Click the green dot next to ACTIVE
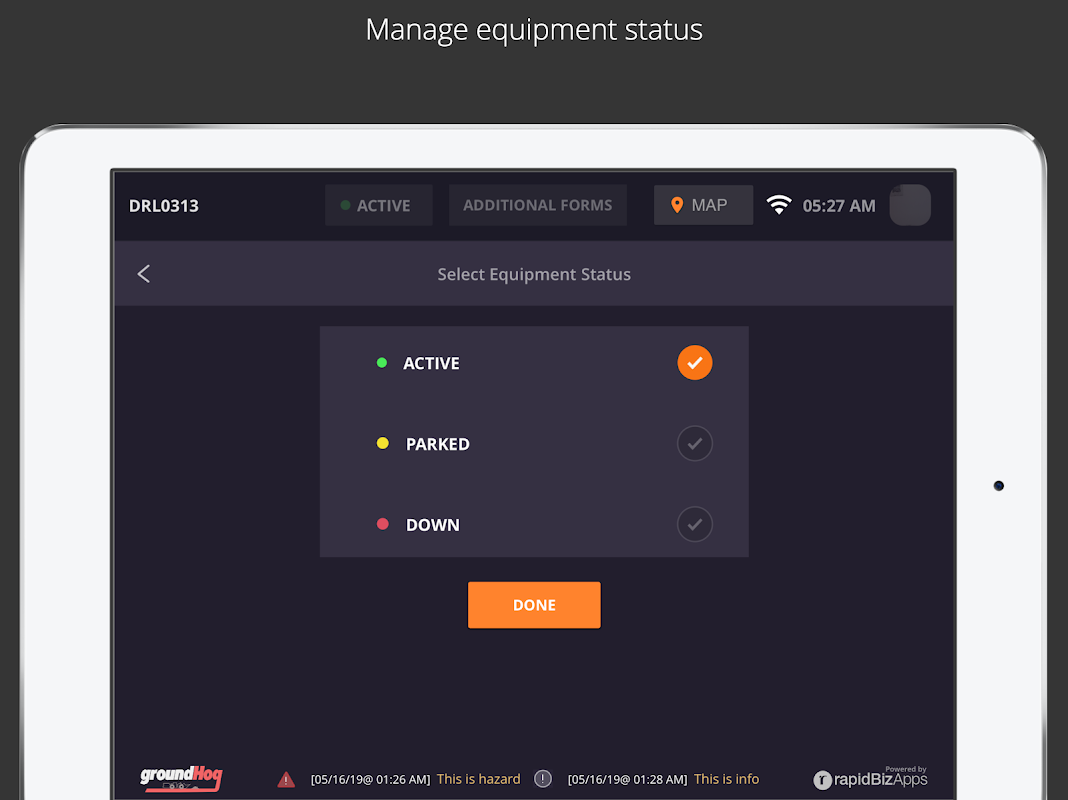The height and width of the screenshot is (800, 1068). click(x=382, y=363)
